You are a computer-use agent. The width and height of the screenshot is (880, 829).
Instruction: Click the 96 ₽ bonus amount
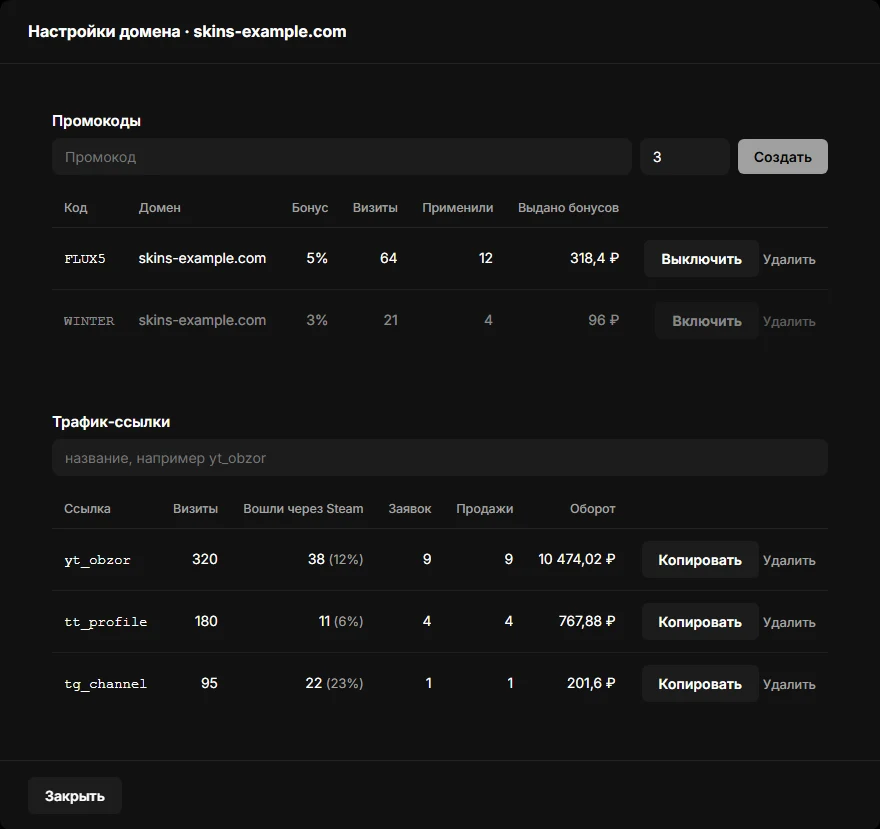603,320
